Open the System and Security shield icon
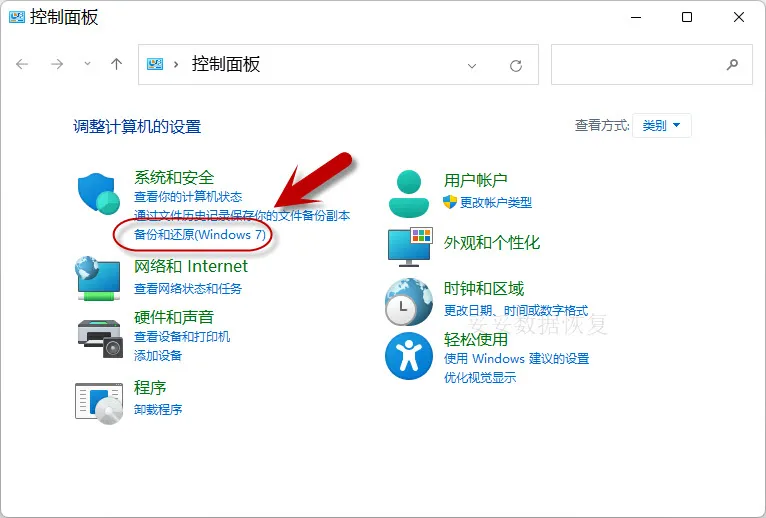Viewport: 766px width, 518px height. coord(99,194)
